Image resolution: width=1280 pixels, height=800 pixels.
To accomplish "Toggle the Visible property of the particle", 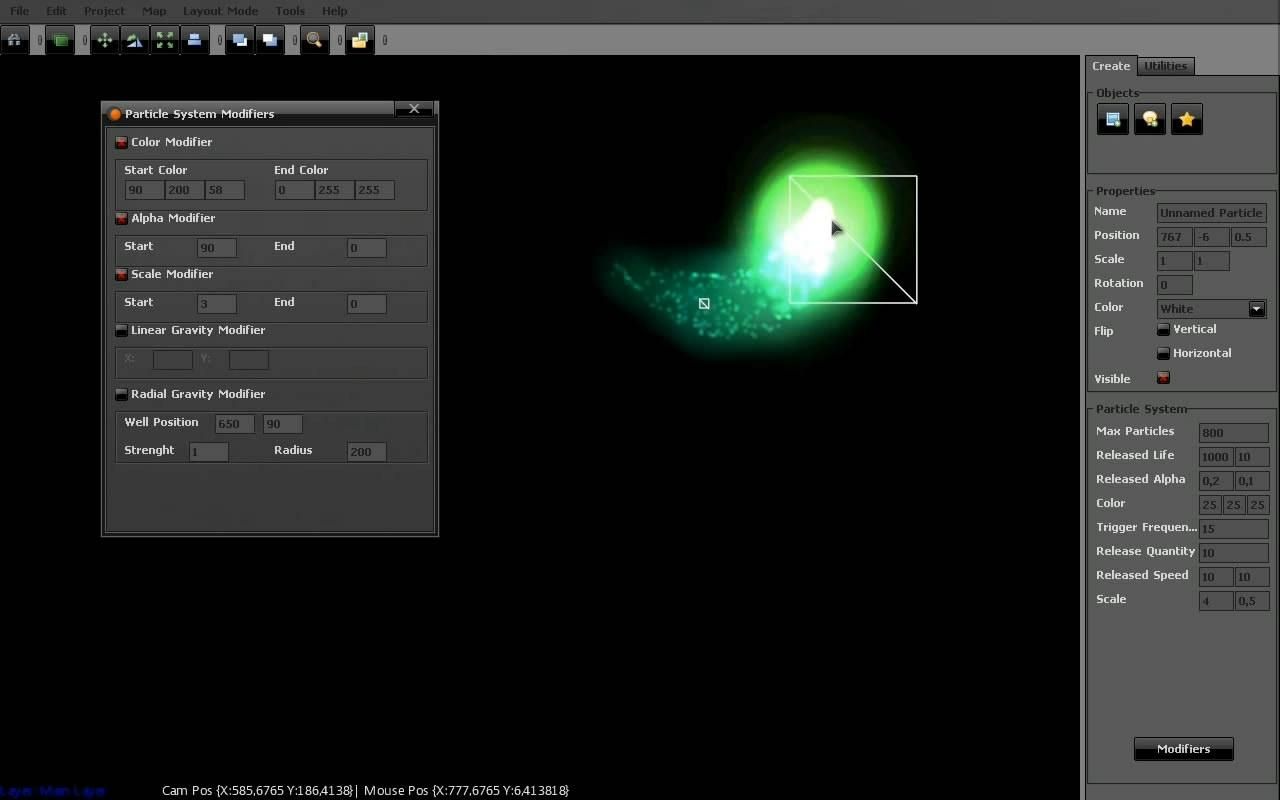I will click(x=1163, y=378).
